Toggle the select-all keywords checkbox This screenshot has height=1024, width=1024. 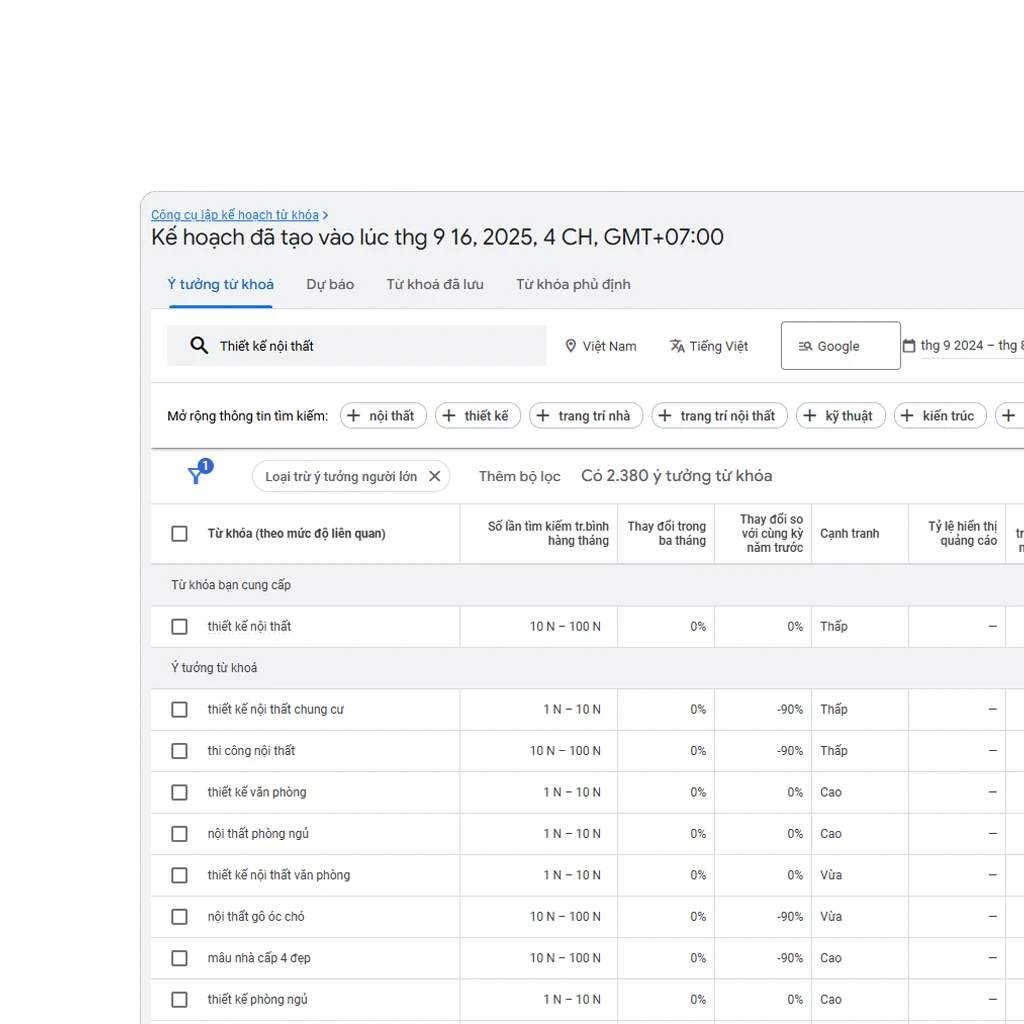click(179, 533)
